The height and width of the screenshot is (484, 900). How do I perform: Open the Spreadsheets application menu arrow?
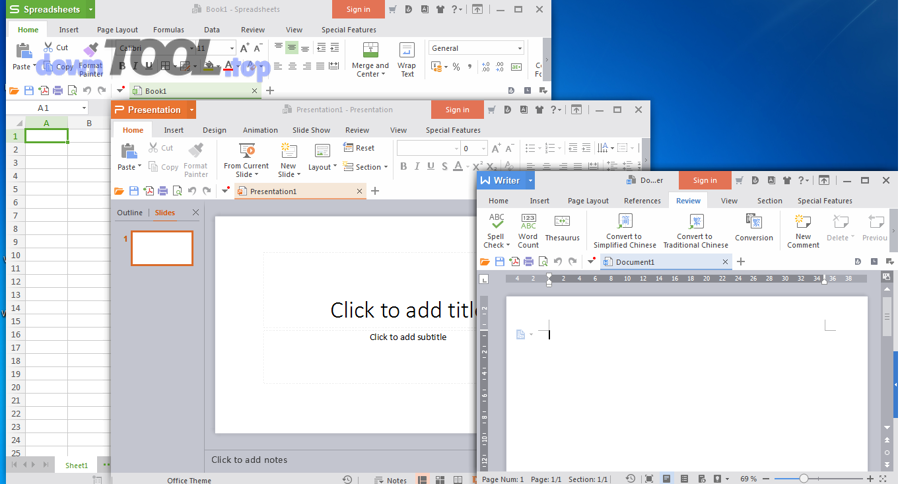(x=90, y=9)
